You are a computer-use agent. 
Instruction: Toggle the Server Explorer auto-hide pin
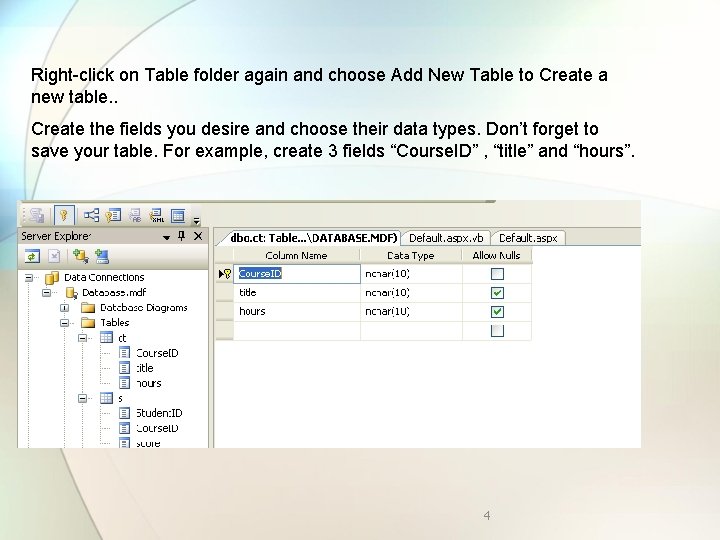[181, 236]
